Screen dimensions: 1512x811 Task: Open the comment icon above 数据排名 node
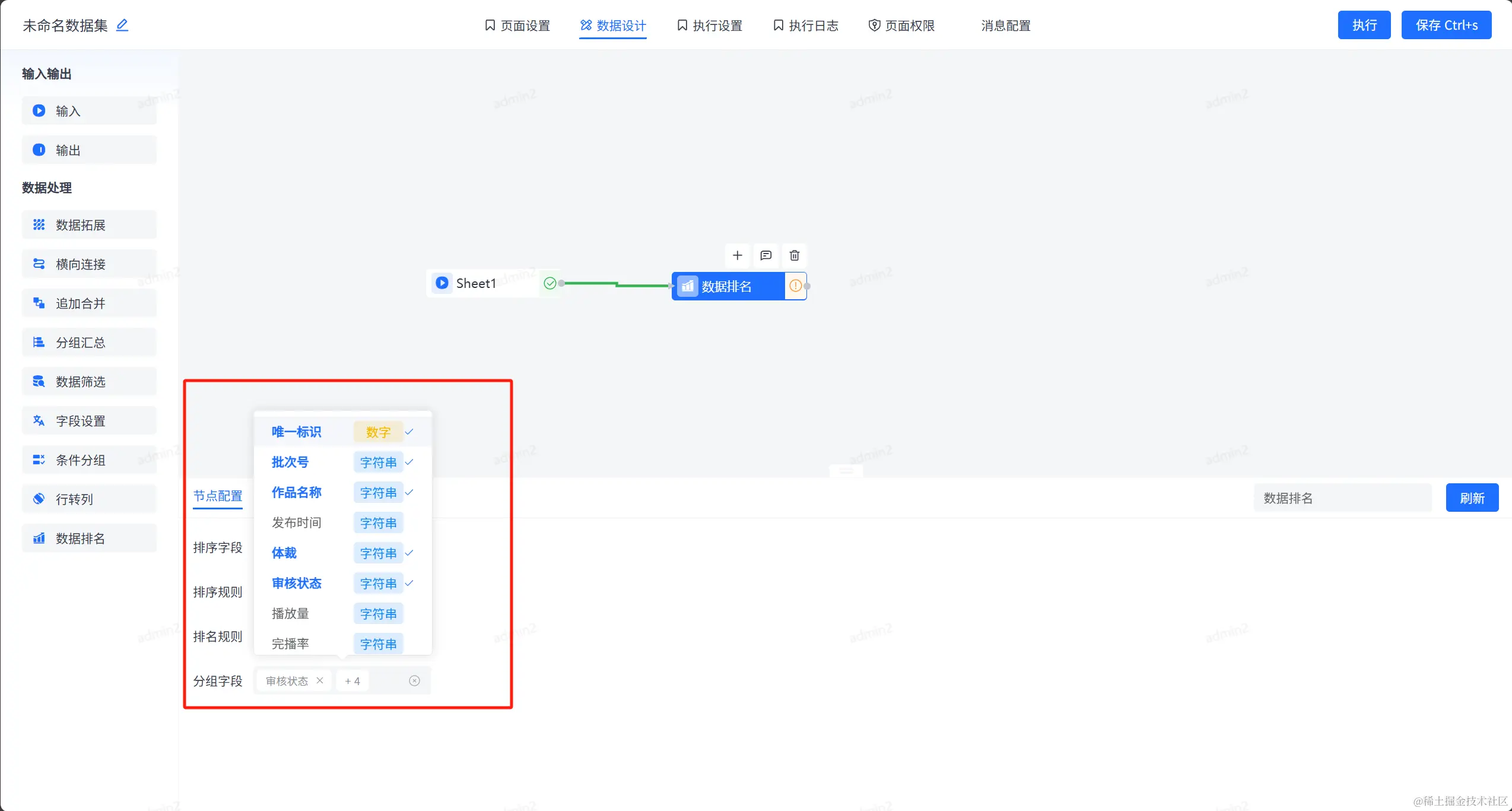765,255
